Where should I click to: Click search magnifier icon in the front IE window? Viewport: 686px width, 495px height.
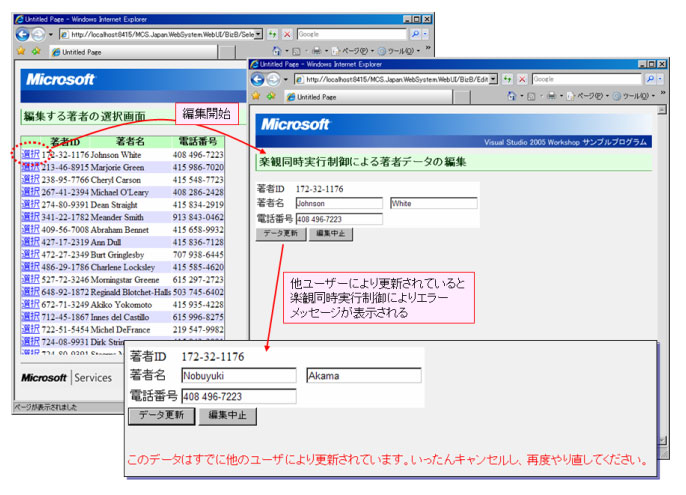click(650, 79)
